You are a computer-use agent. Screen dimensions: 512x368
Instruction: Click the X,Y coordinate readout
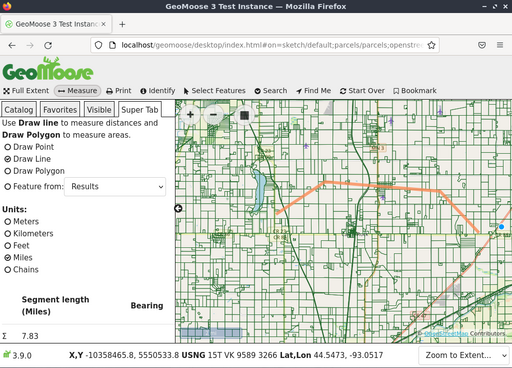point(124,355)
